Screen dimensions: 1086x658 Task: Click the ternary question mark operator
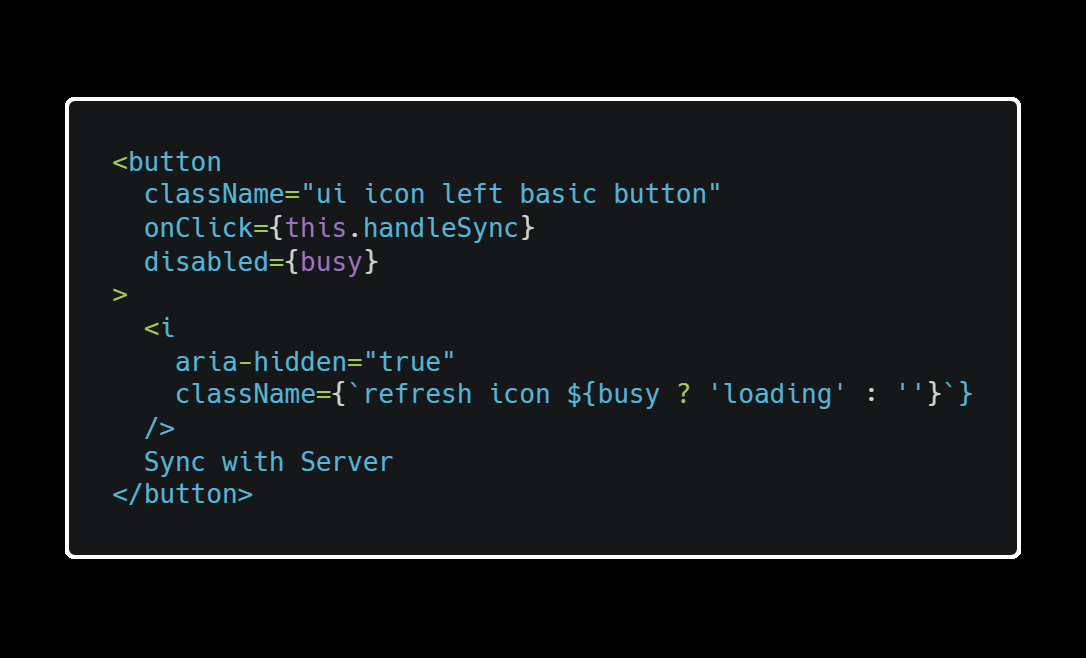684,394
